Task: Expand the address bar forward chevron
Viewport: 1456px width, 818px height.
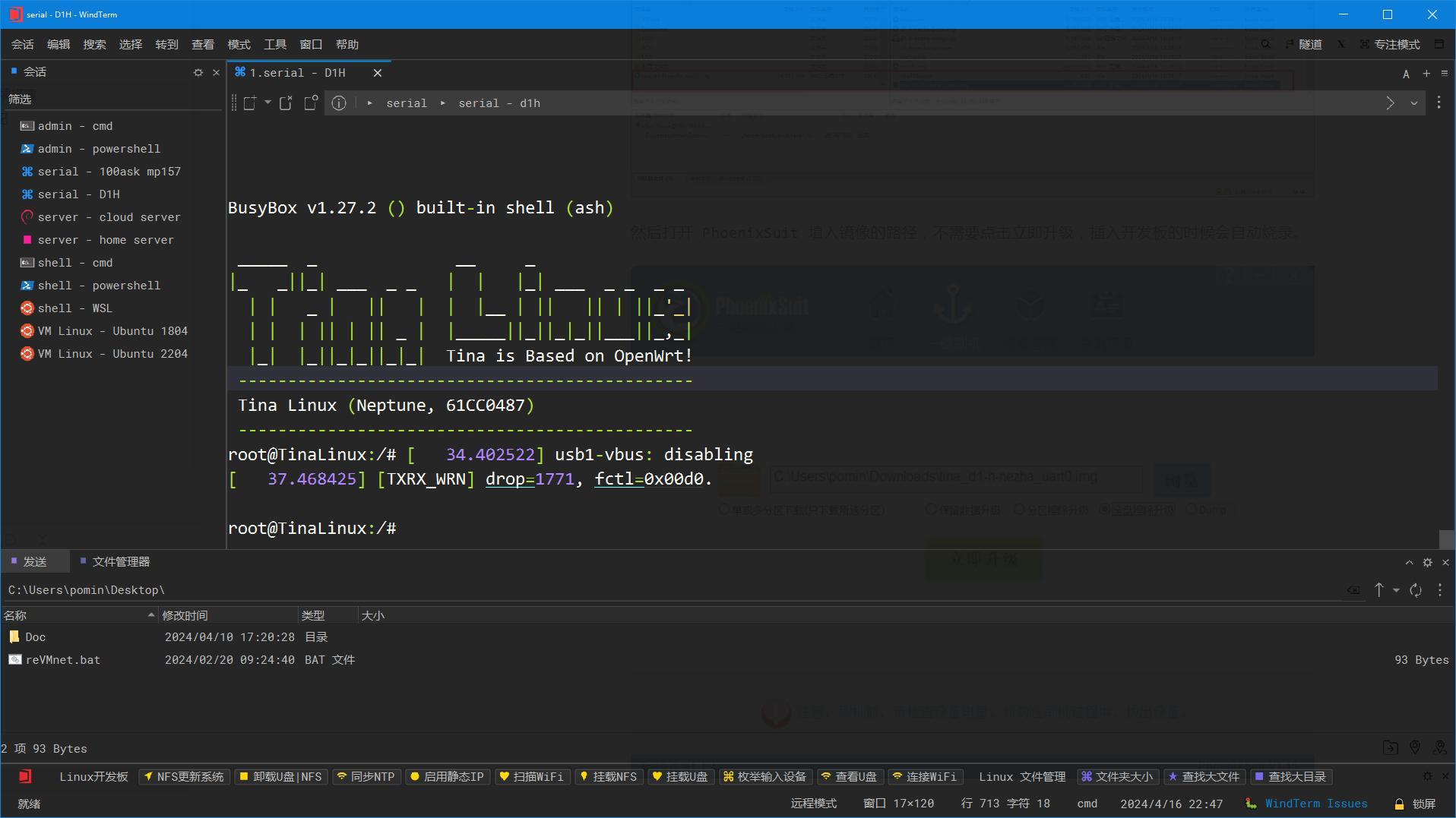Action: click(x=1390, y=103)
